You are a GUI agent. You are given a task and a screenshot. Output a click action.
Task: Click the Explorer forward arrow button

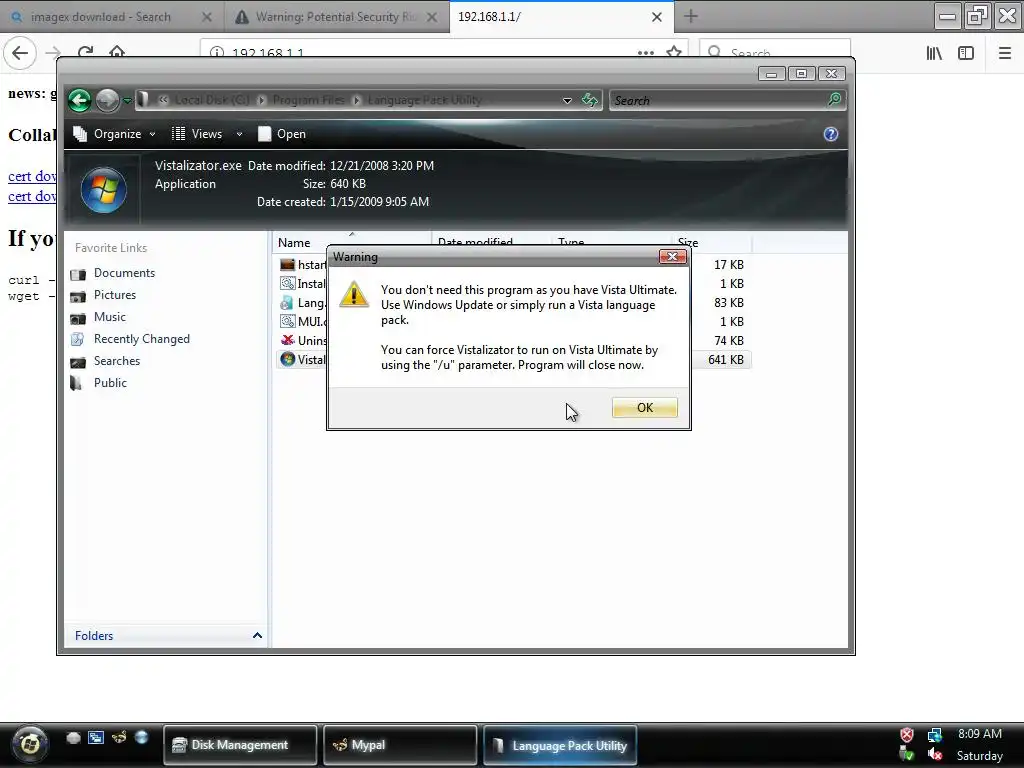[x=107, y=100]
